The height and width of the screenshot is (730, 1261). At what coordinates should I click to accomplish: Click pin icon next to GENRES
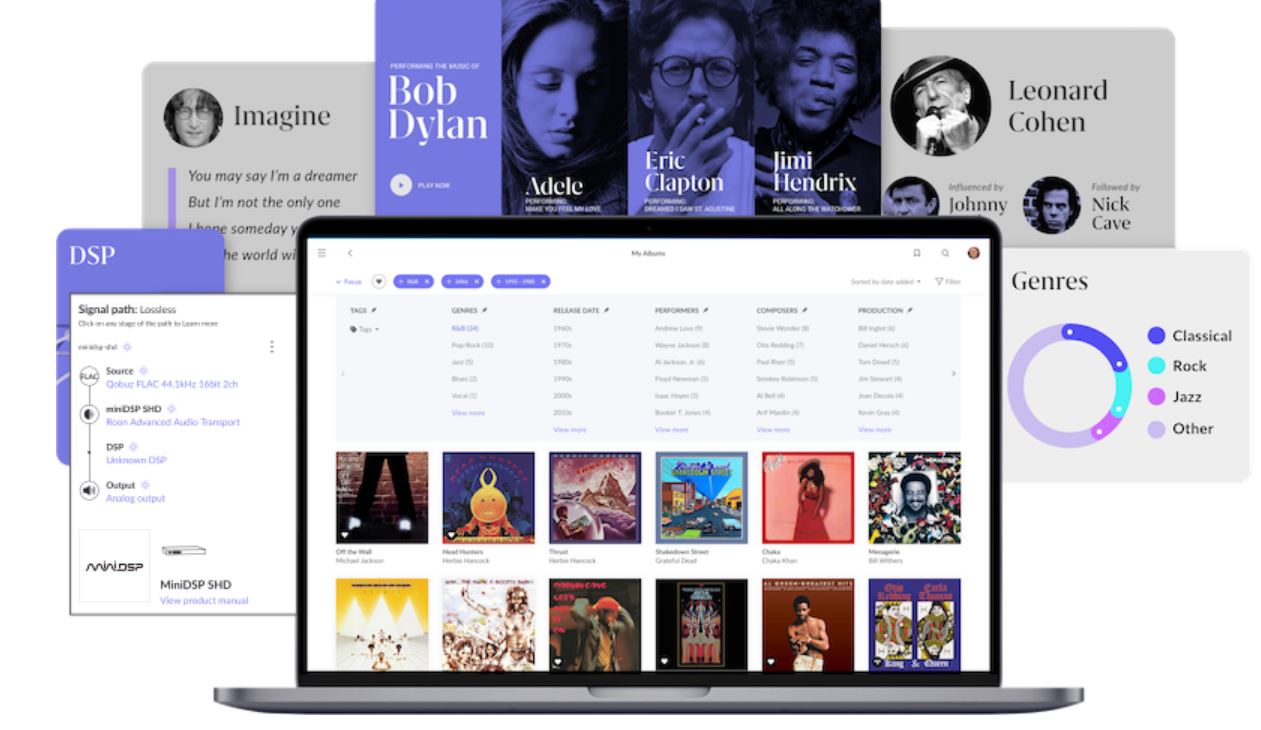[x=484, y=311]
